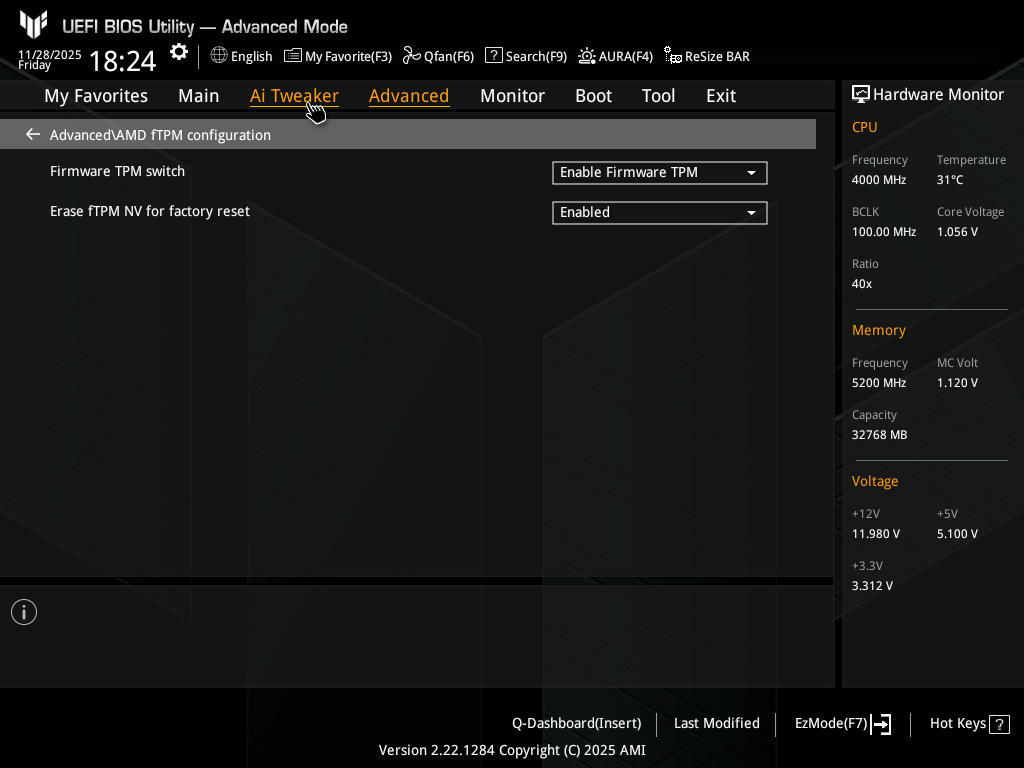Open AURA(F4) lighting settings
Viewport: 1024px width, 768px height.
click(587, 56)
